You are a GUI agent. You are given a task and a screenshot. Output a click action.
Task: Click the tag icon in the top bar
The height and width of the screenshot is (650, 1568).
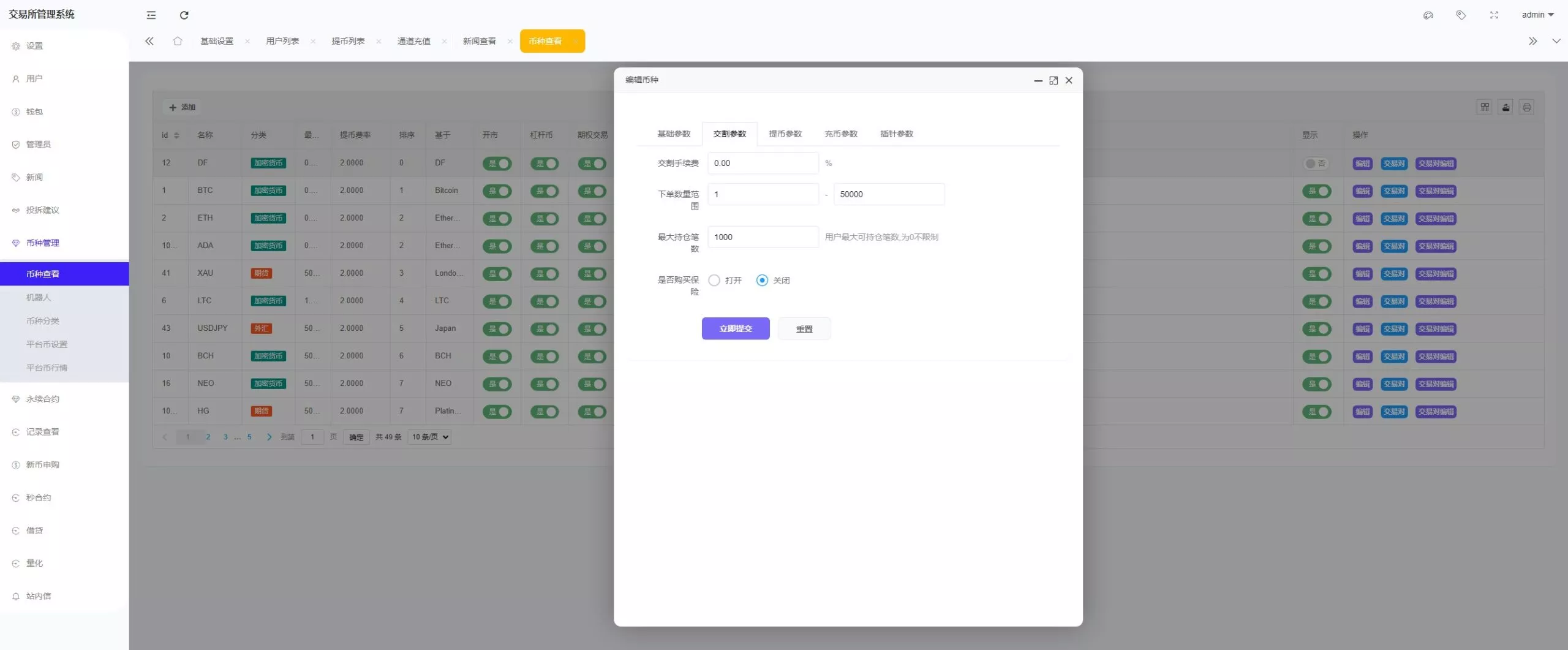1461,15
